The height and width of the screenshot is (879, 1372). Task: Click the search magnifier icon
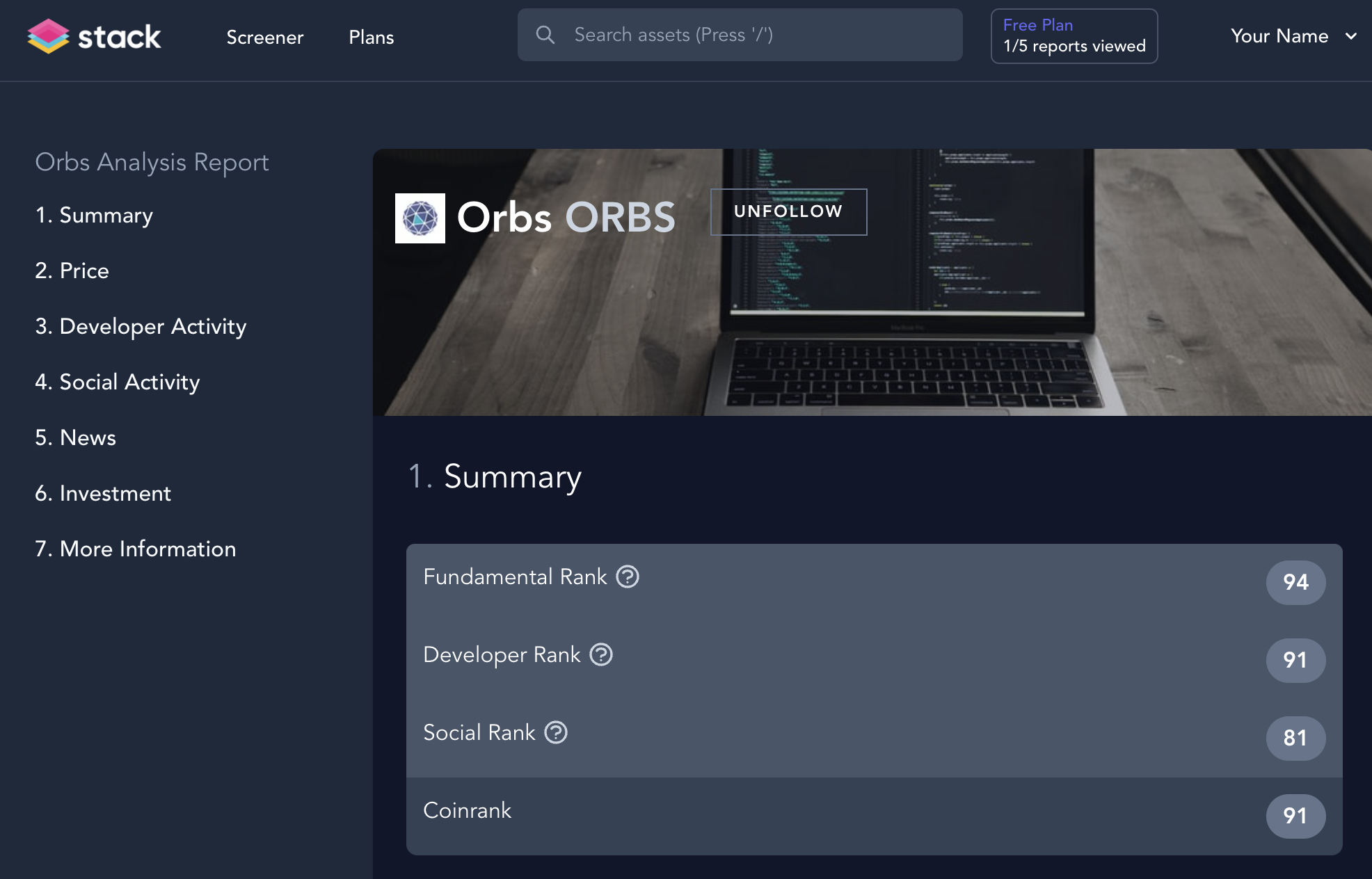545,35
